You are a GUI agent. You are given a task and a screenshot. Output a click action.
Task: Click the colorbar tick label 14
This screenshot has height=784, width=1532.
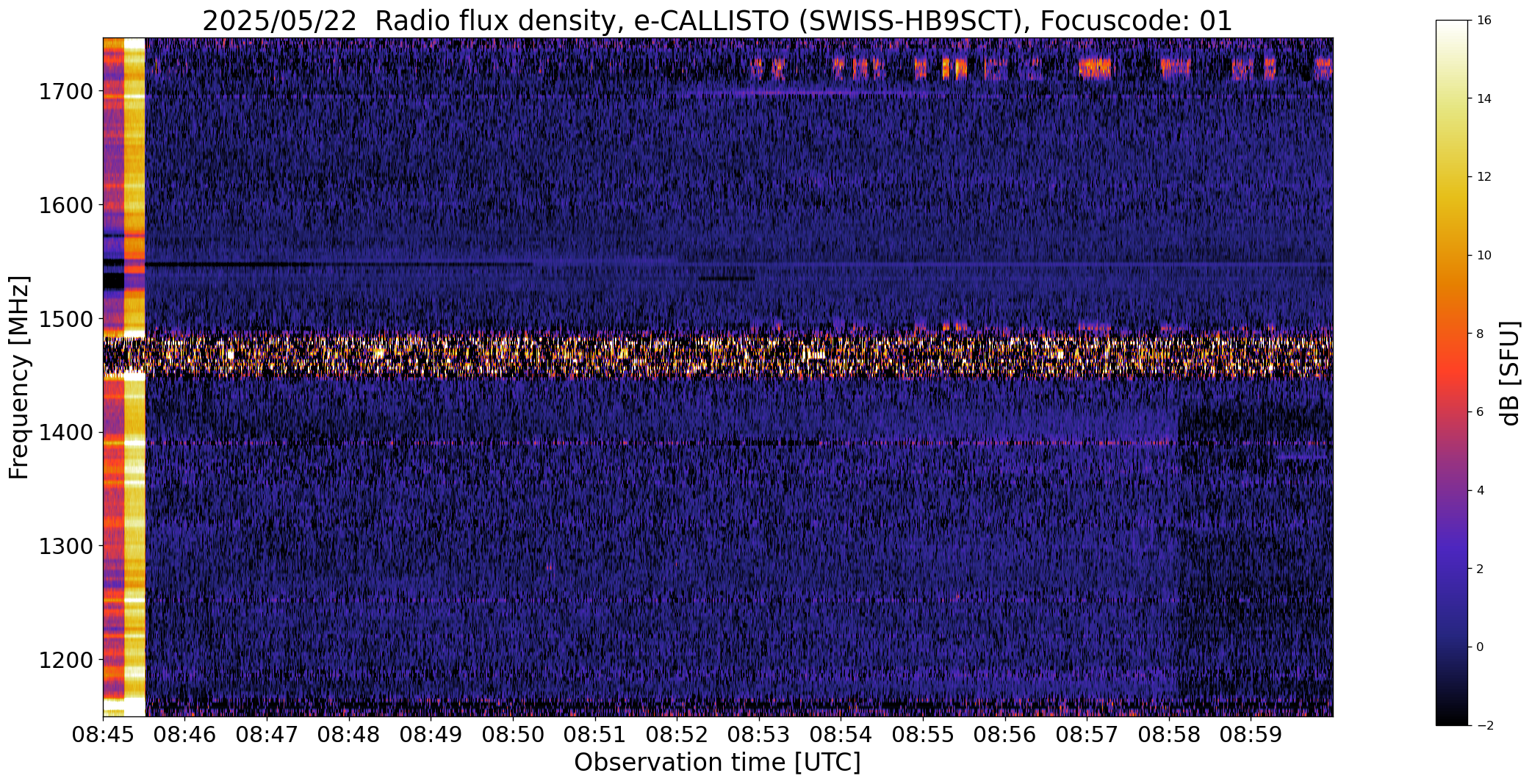(x=1484, y=98)
